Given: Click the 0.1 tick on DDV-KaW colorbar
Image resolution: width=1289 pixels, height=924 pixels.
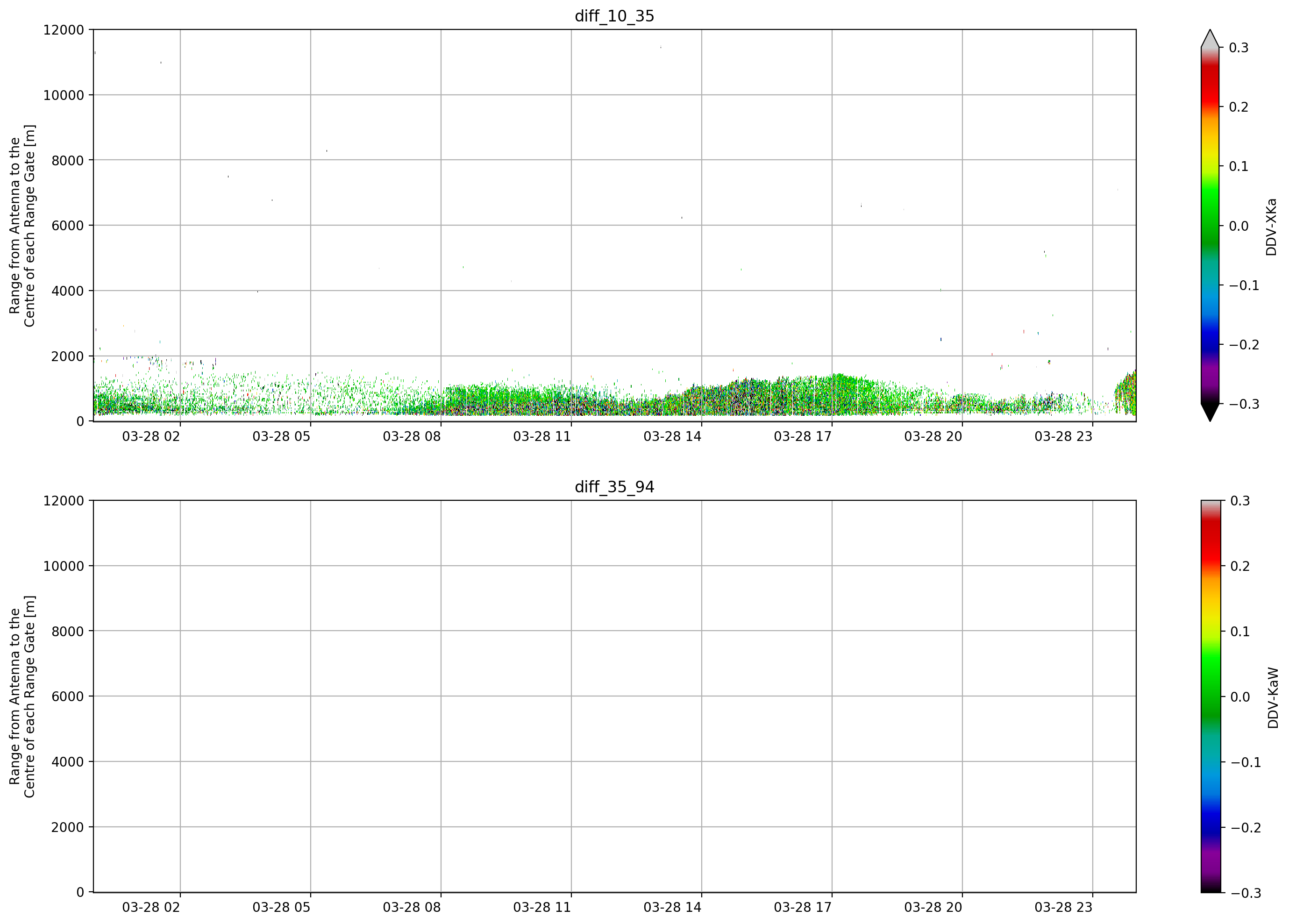Looking at the screenshot, I should point(1240,632).
